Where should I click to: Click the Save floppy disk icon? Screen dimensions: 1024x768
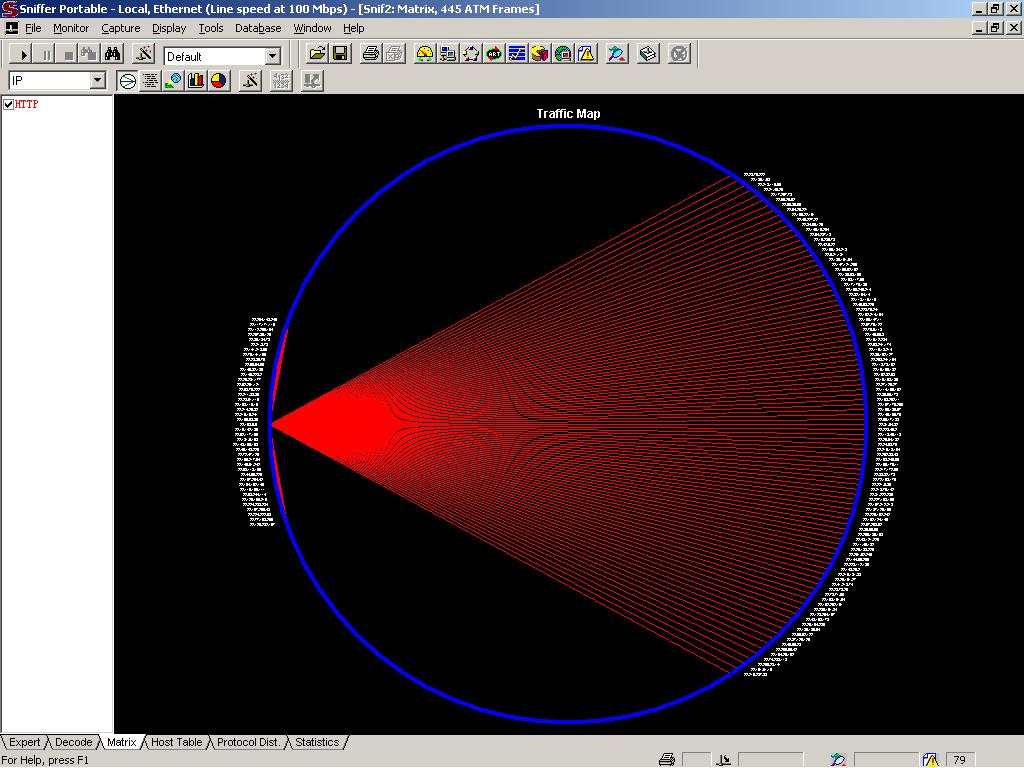(339, 54)
